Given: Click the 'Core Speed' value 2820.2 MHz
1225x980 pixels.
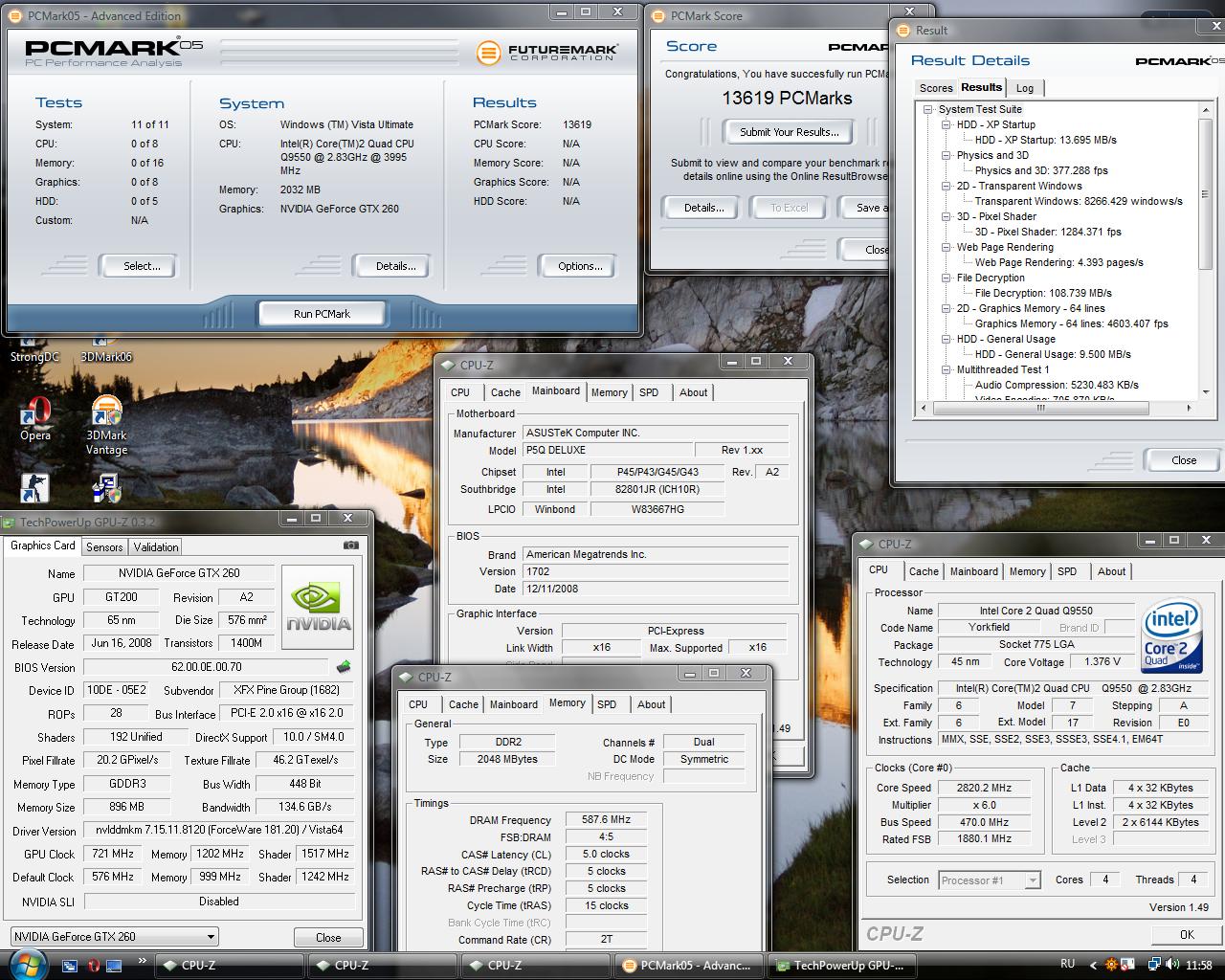Looking at the screenshot, I should (x=984, y=788).
